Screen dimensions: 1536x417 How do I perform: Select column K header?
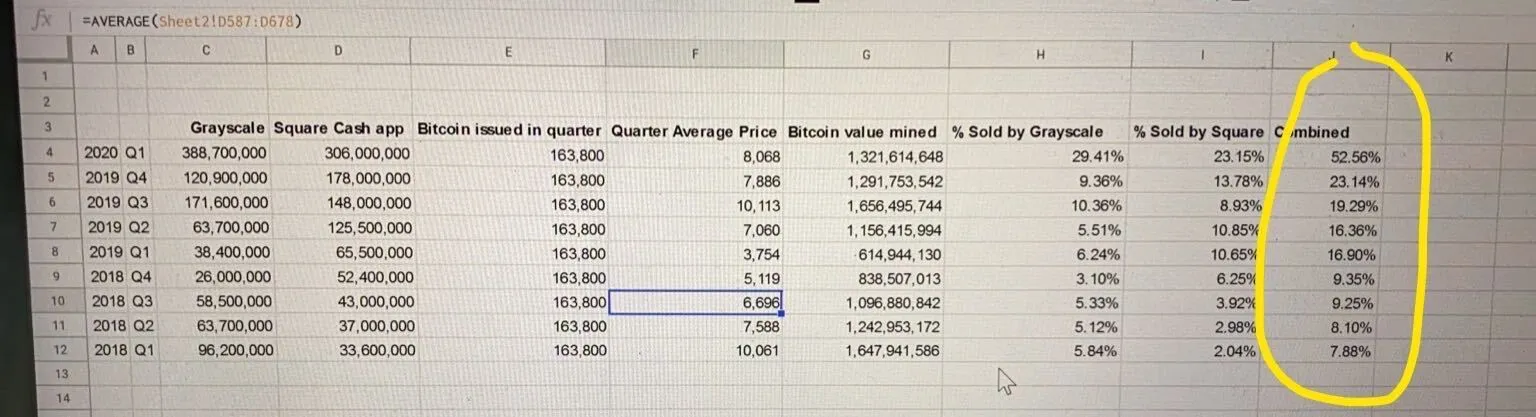tap(1449, 59)
